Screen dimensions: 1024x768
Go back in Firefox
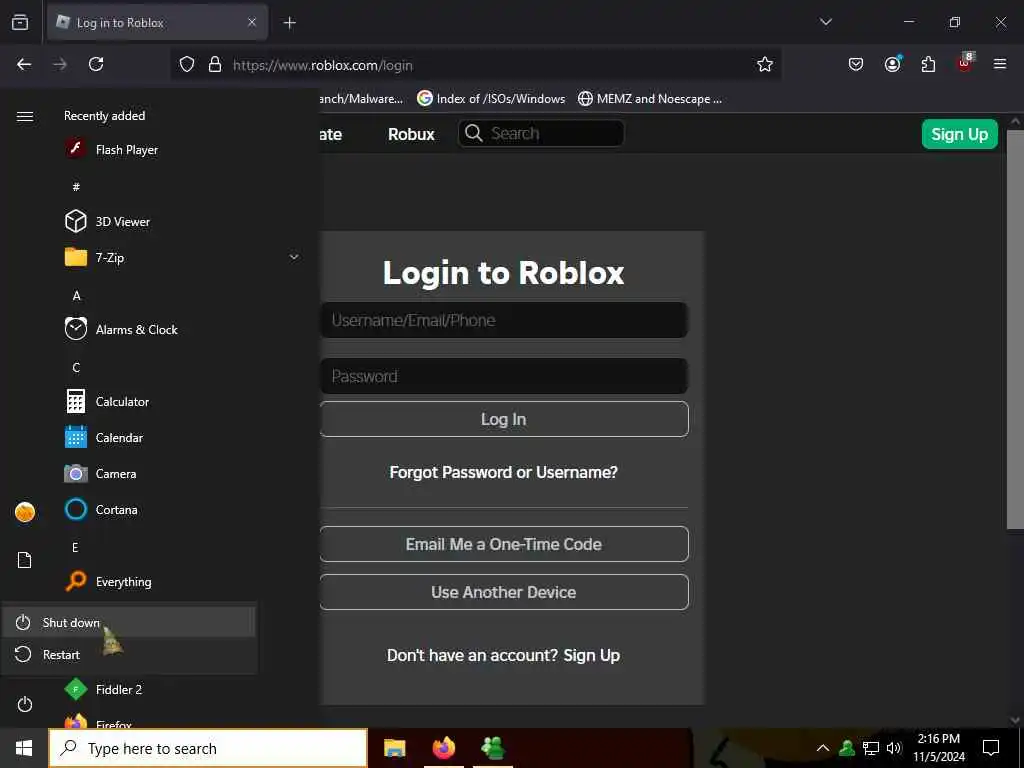tap(24, 64)
